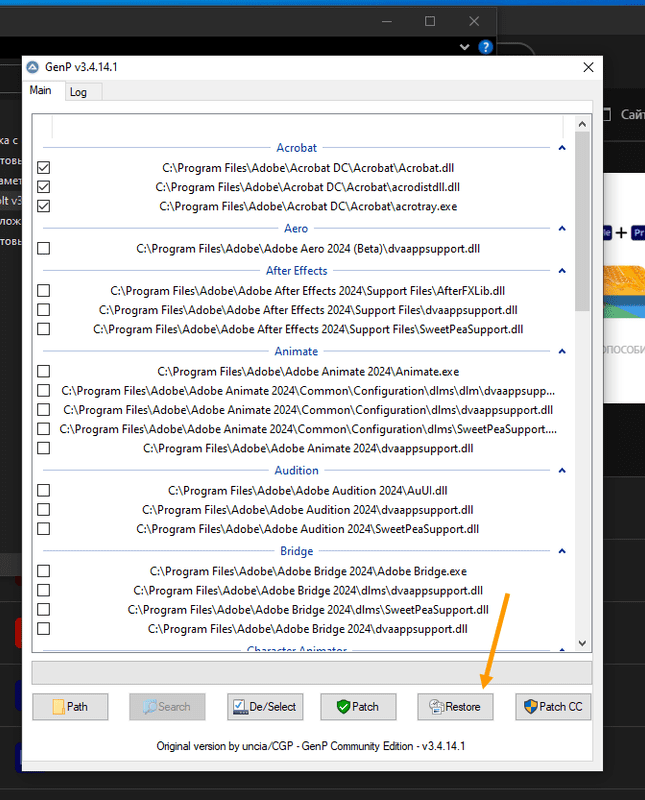The image size is (645, 800).
Task: Select the Main tab
Action: tap(40, 91)
